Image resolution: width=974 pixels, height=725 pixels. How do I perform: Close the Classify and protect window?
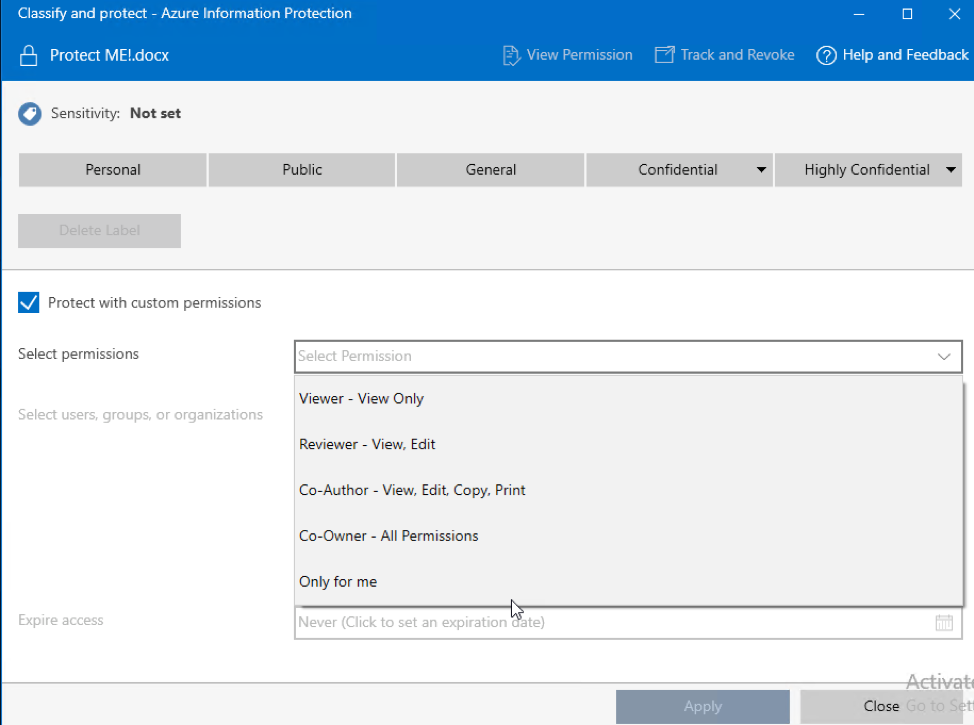(955, 14)
